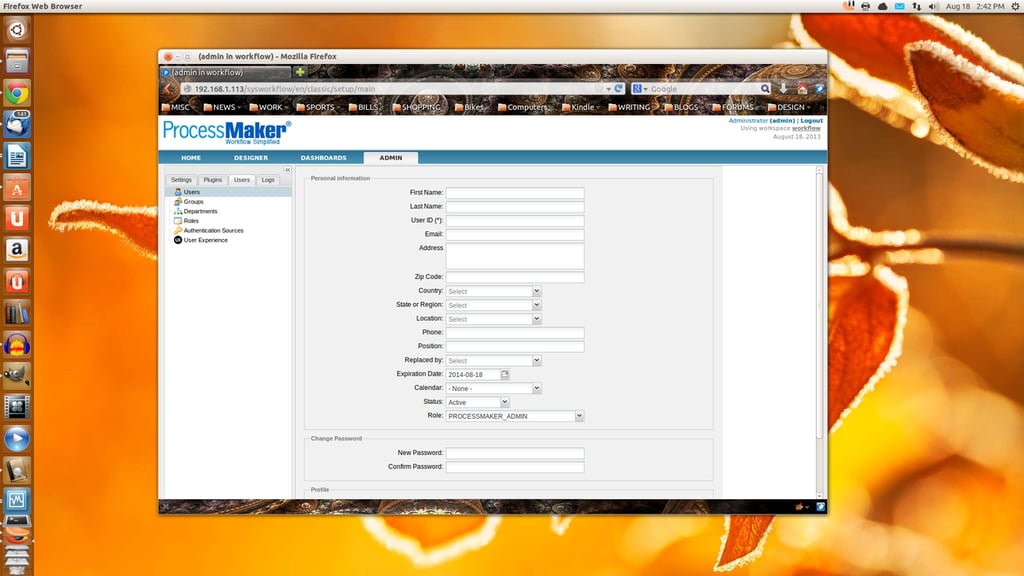The height and width of the screenshot is (576, 1024).
Task: Open the Ubuntu Dash launcher
Action: pos(16,29)
